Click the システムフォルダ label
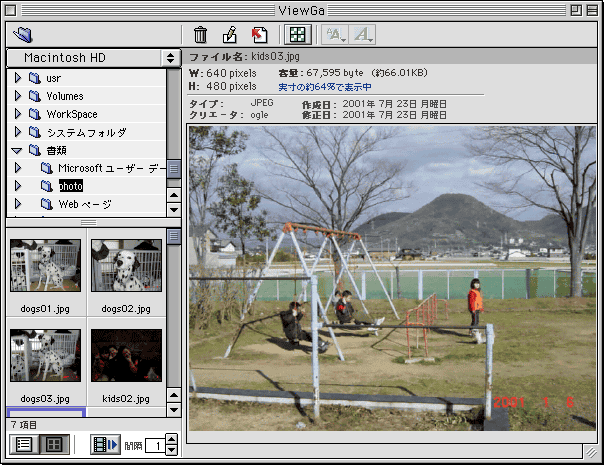 [x=87, y=132]
